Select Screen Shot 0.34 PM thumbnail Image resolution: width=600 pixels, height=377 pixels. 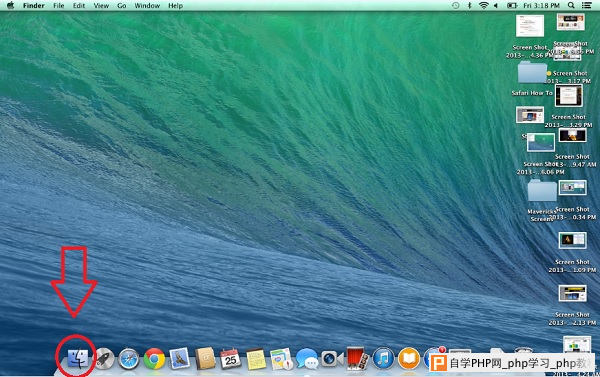pos(572,188)
